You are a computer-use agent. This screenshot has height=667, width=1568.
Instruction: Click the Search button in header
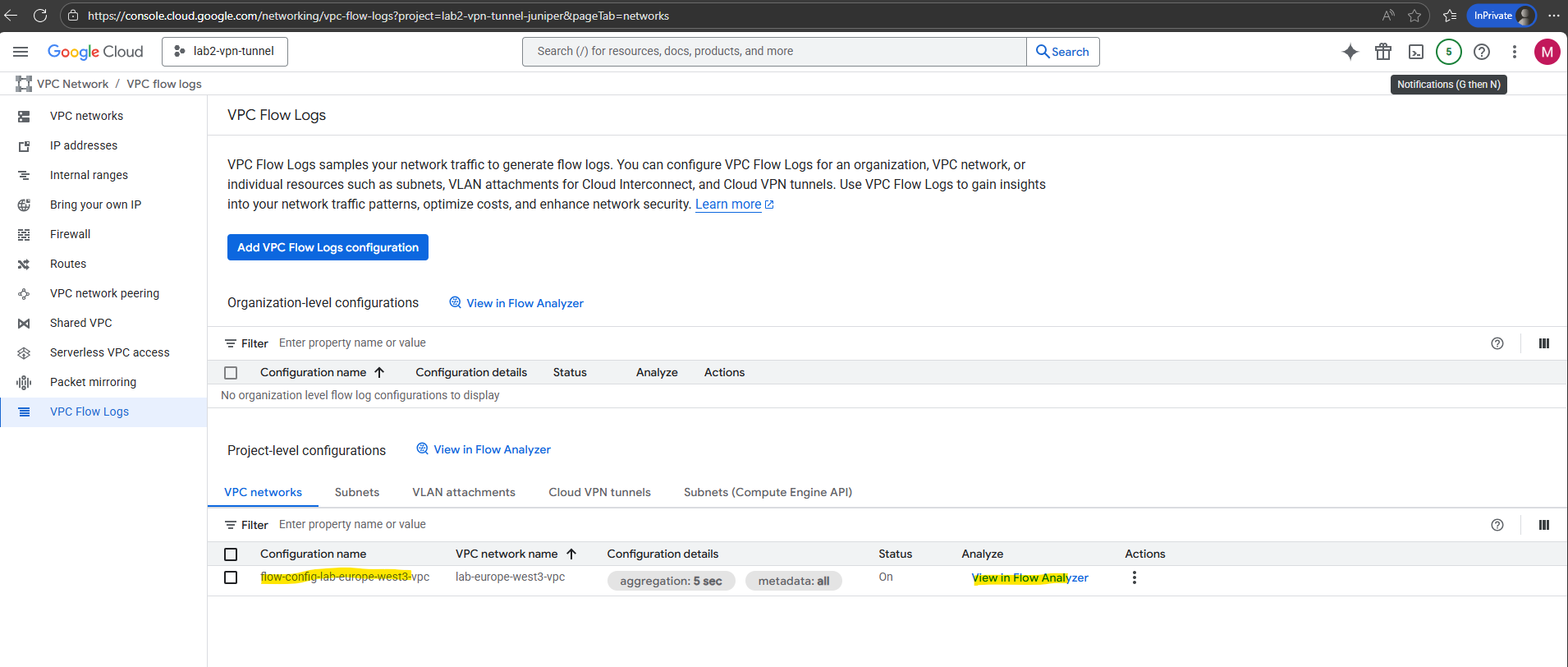tap(1063, 52)
